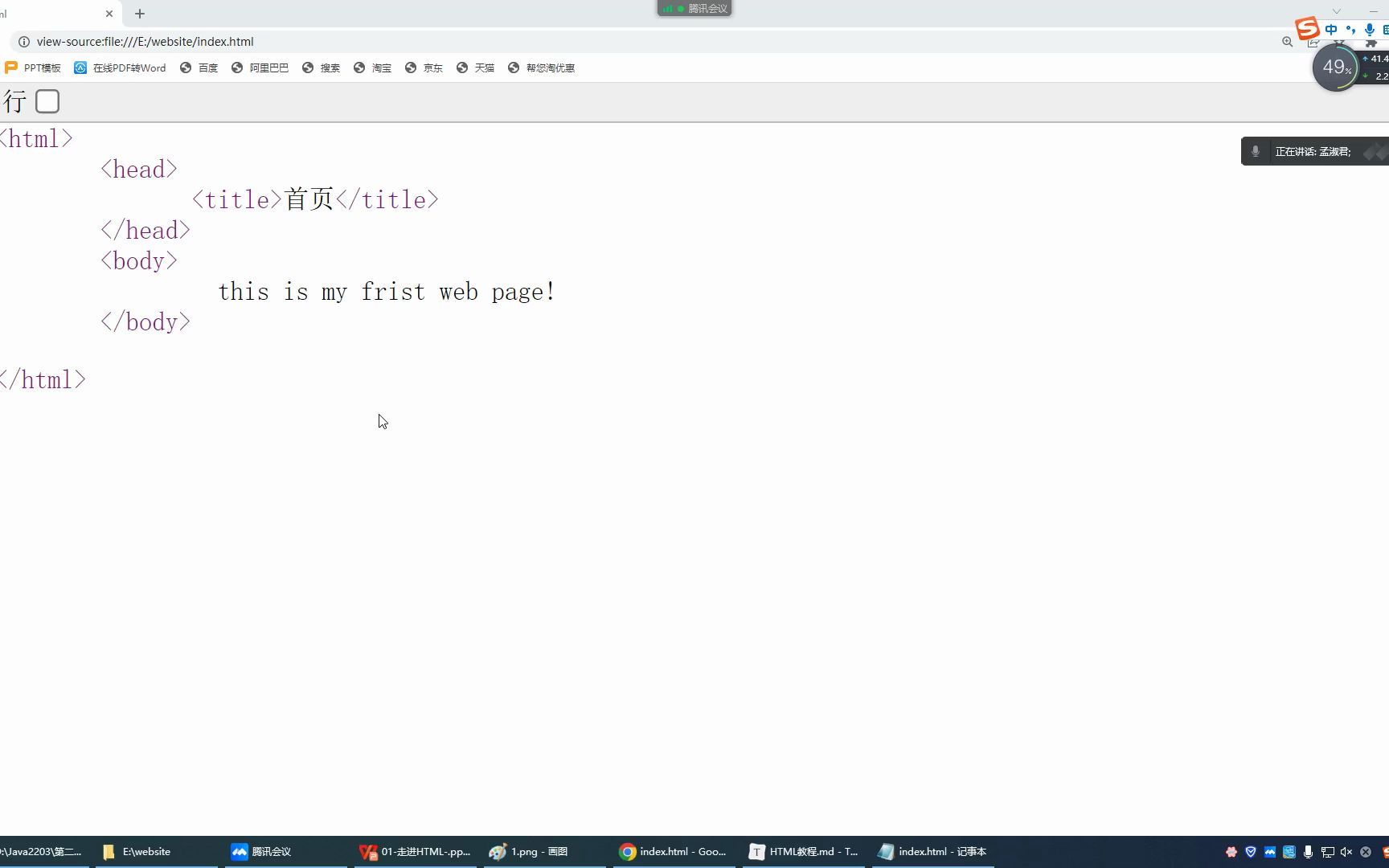Image resolution: width=1389 pixels, height=868 pixels.
Task: Click the pink flower tray icon
Action: pos(1231,852)
